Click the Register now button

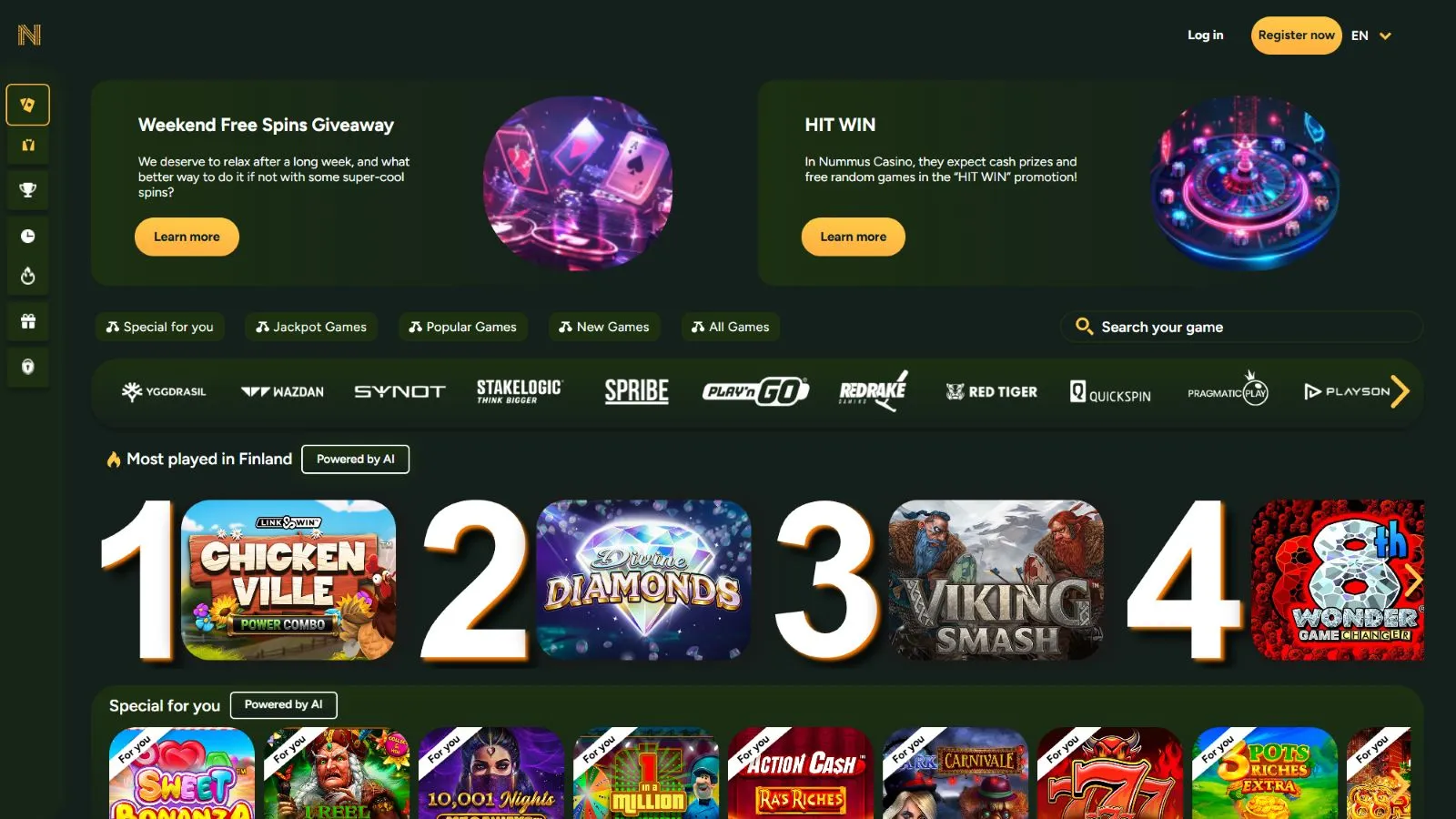click(x=1296, y=35)
